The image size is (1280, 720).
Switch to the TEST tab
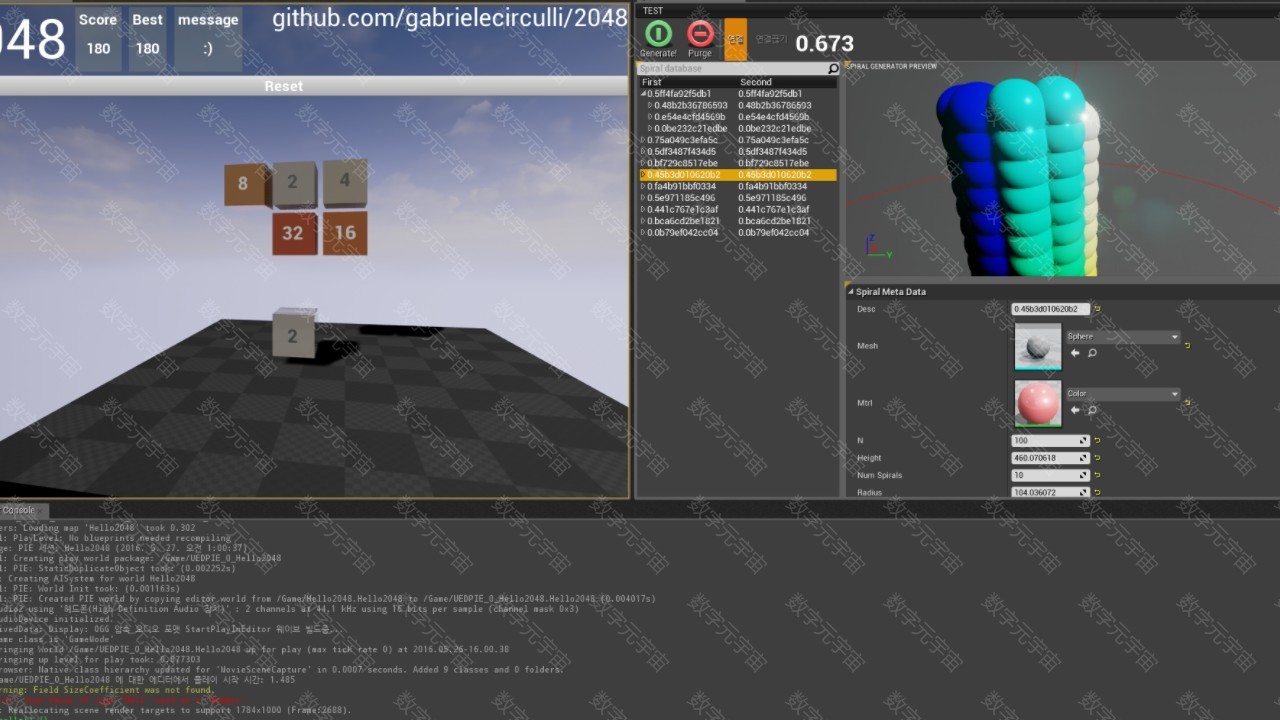(653, 11)
